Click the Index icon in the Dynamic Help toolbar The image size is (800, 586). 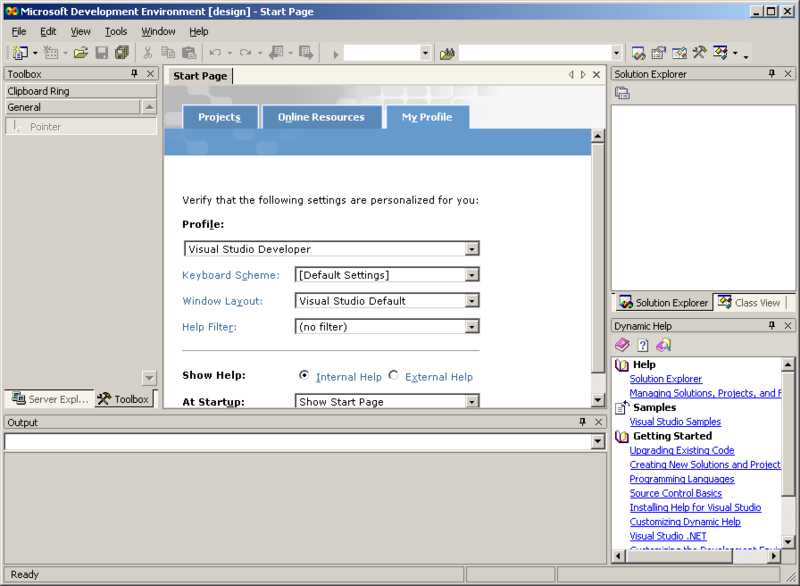[x=642, y=345]
